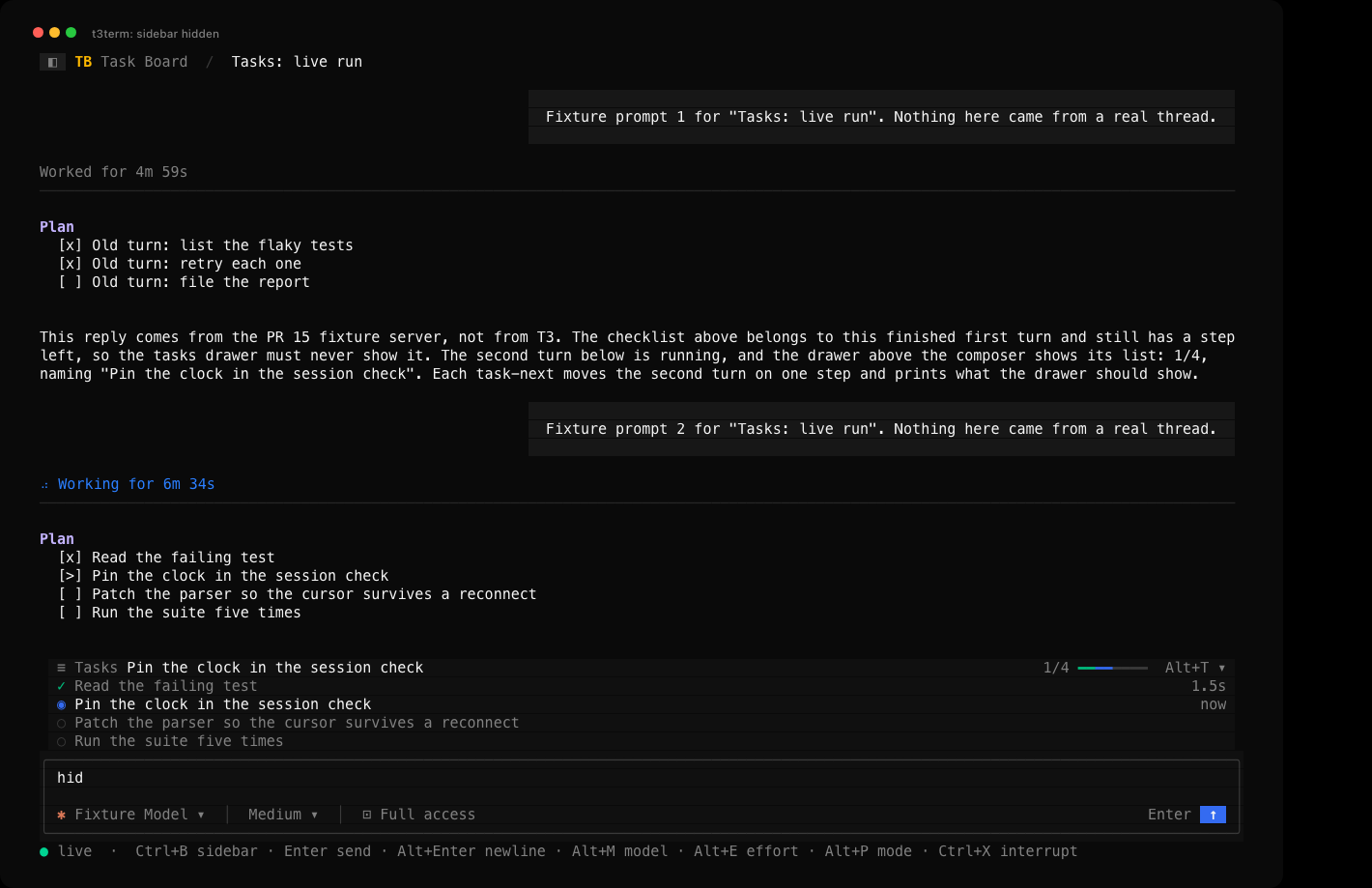Select drawer row 'Run the suite five times'

point(642,741)
